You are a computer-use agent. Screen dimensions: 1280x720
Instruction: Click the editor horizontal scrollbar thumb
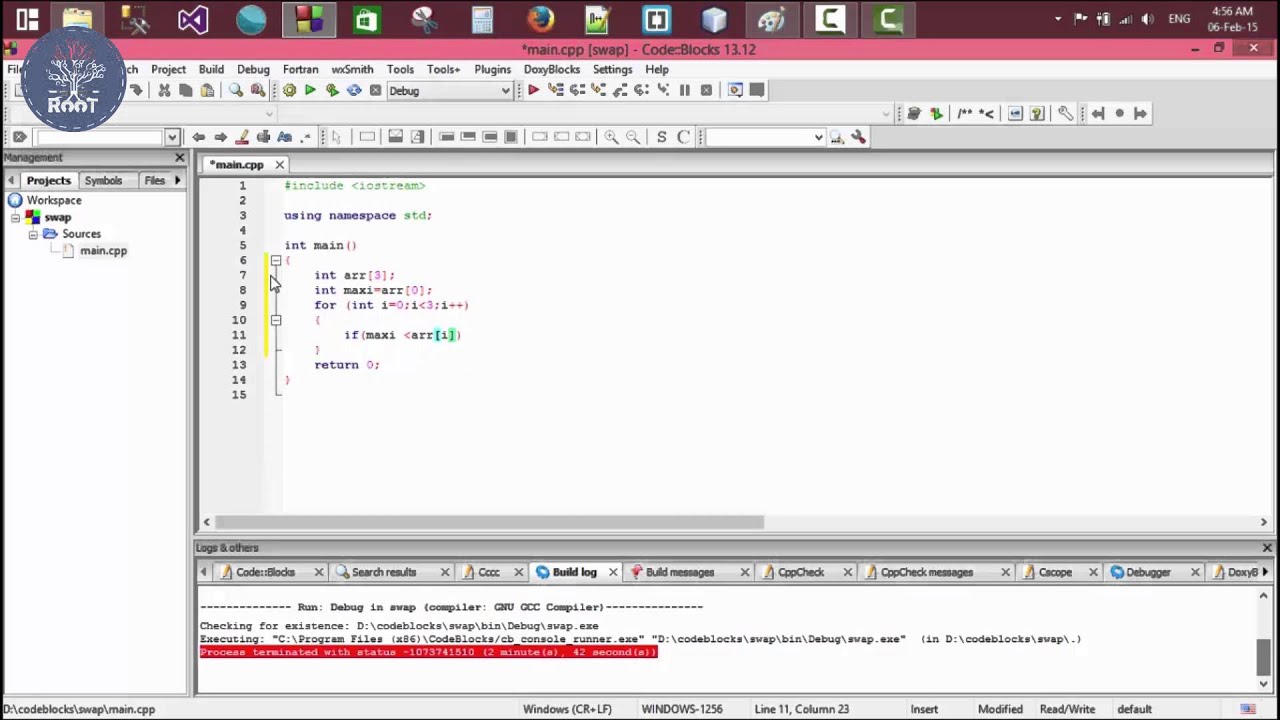tap(489, 522)
